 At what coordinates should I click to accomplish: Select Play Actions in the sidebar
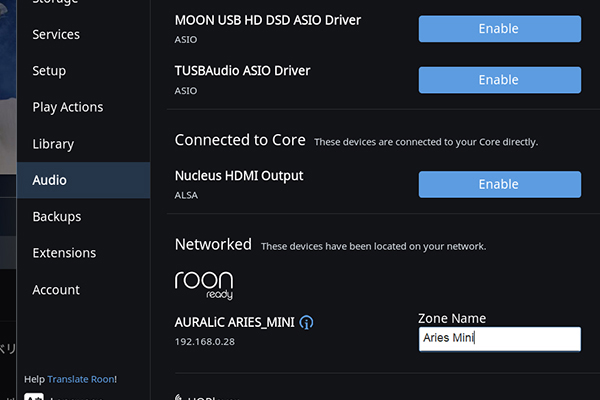pos(68,107)
